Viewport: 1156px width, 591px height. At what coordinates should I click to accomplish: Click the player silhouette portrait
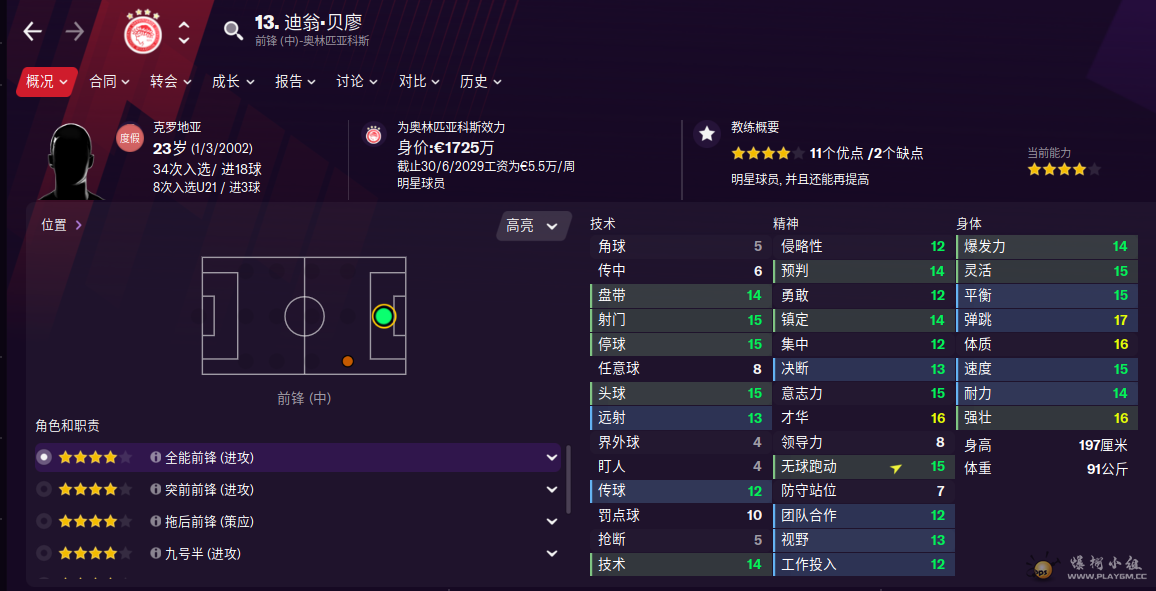(x=72, y=161)
